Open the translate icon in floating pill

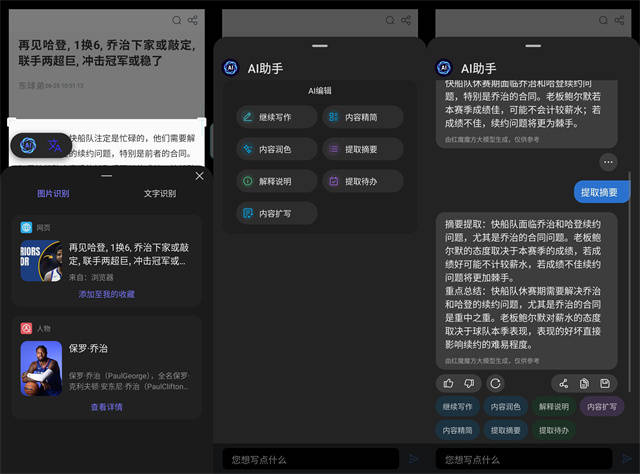click(55, 145)
